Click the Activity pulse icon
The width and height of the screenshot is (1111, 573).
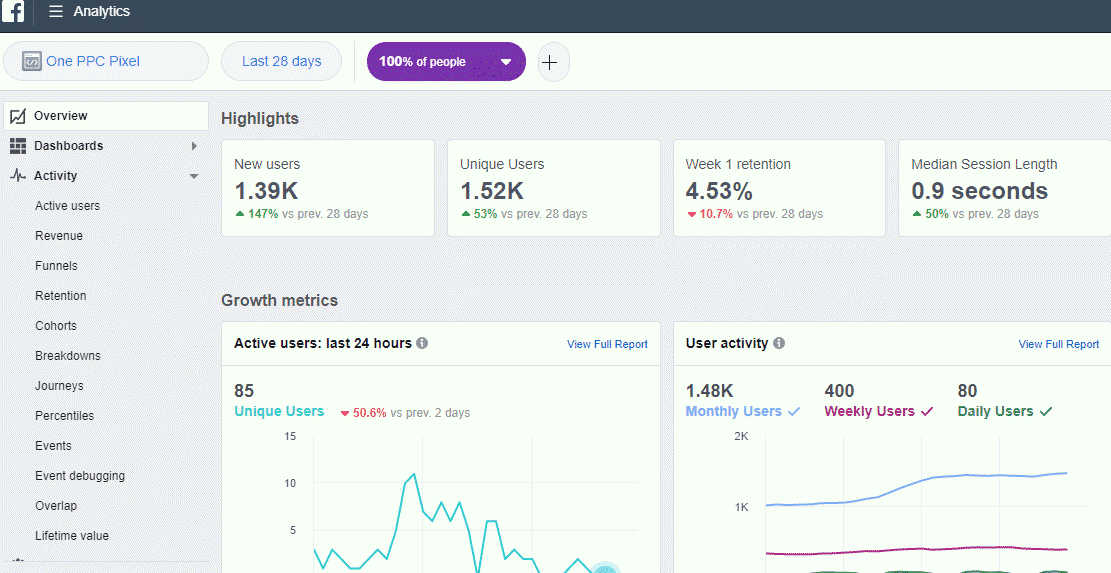click(17, 176)
